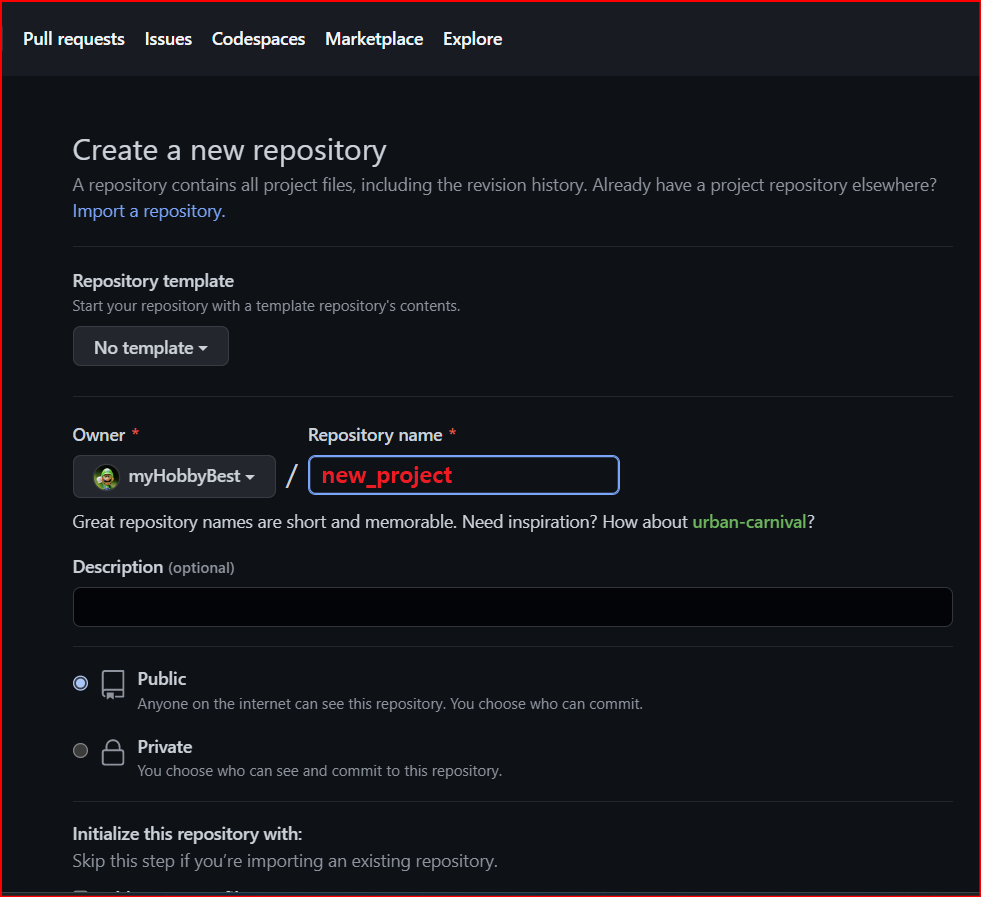Open Codespaces from the navigation bar
The image size is (981, 897).
pos(258,39)
